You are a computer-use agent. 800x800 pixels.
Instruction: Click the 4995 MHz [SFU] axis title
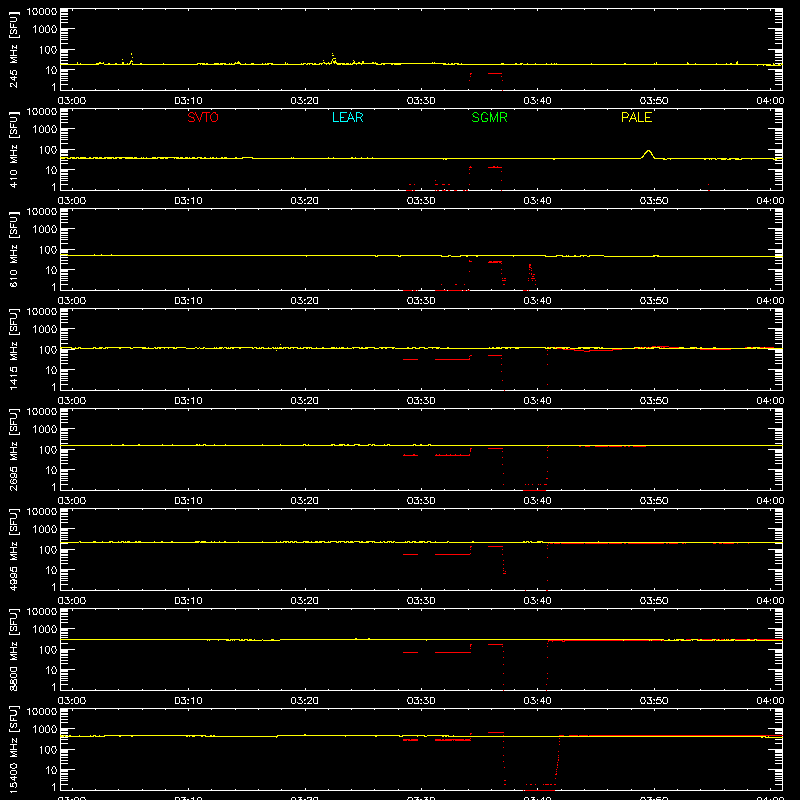(x=13, y=549)
